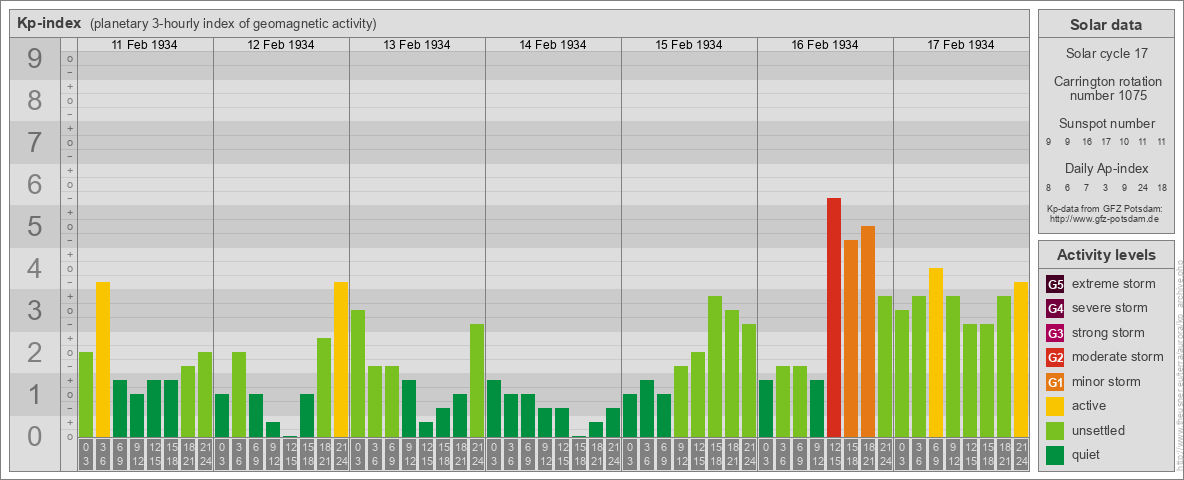Viewport: 1184px width, 480px height.
Task: Pick the light green unsettled swatch
Action: [1055, 430]
